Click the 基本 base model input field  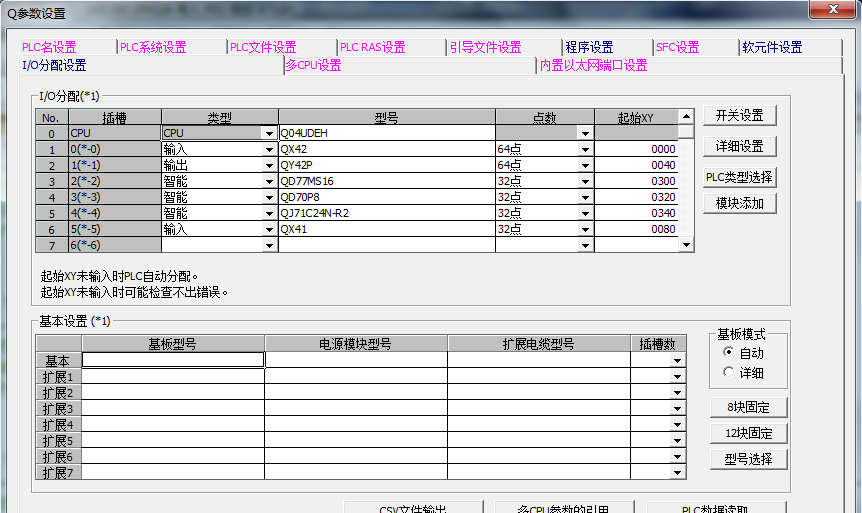(x=172, y=360)
